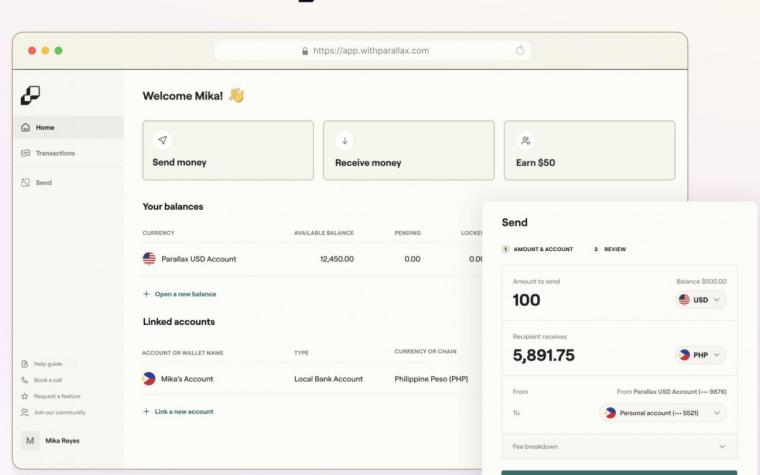Open Send in the sidebar
Screen dimensions: 760x475
click(68, 183)
